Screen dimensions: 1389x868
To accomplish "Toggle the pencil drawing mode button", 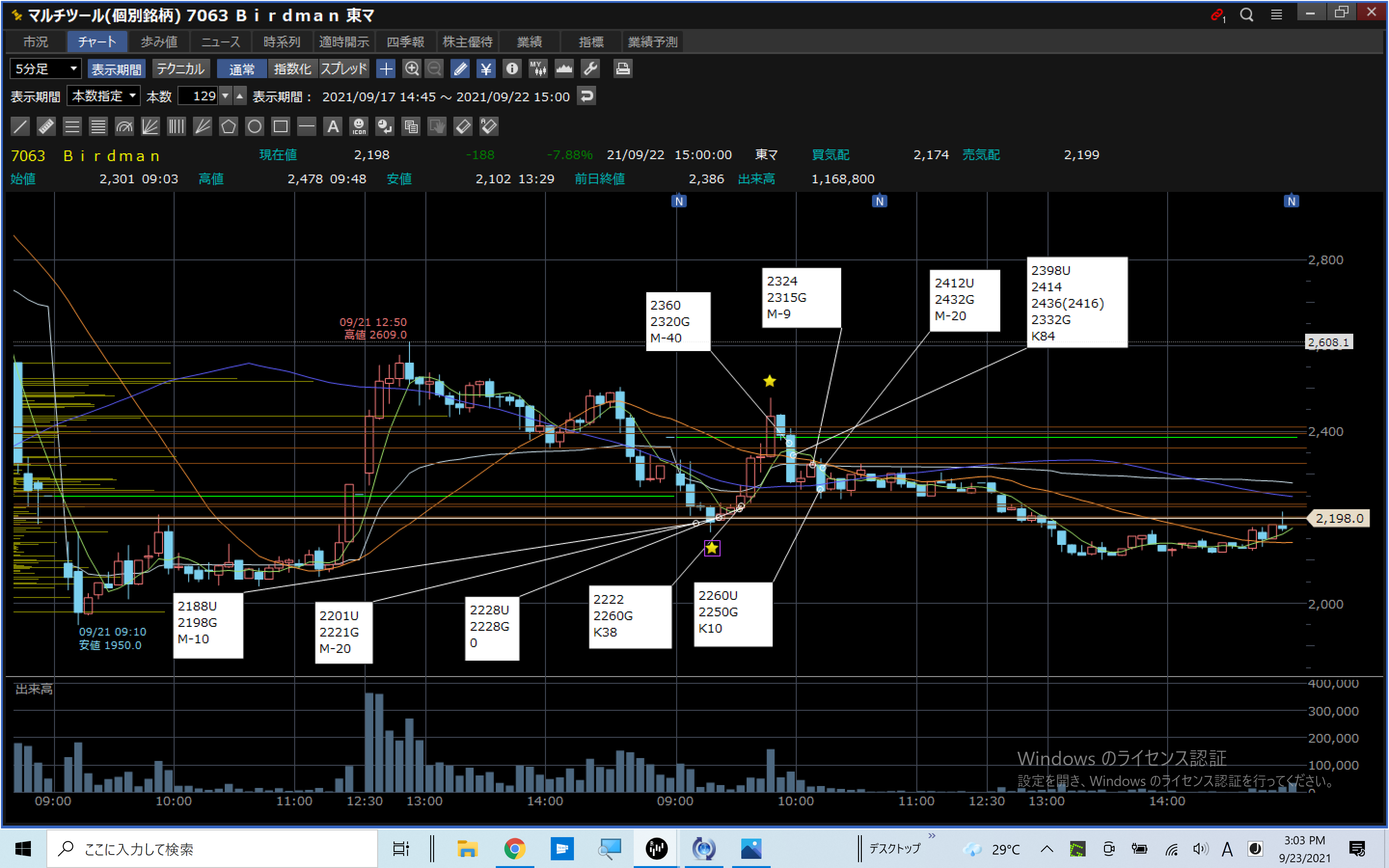I will click(x=460, y=69).
